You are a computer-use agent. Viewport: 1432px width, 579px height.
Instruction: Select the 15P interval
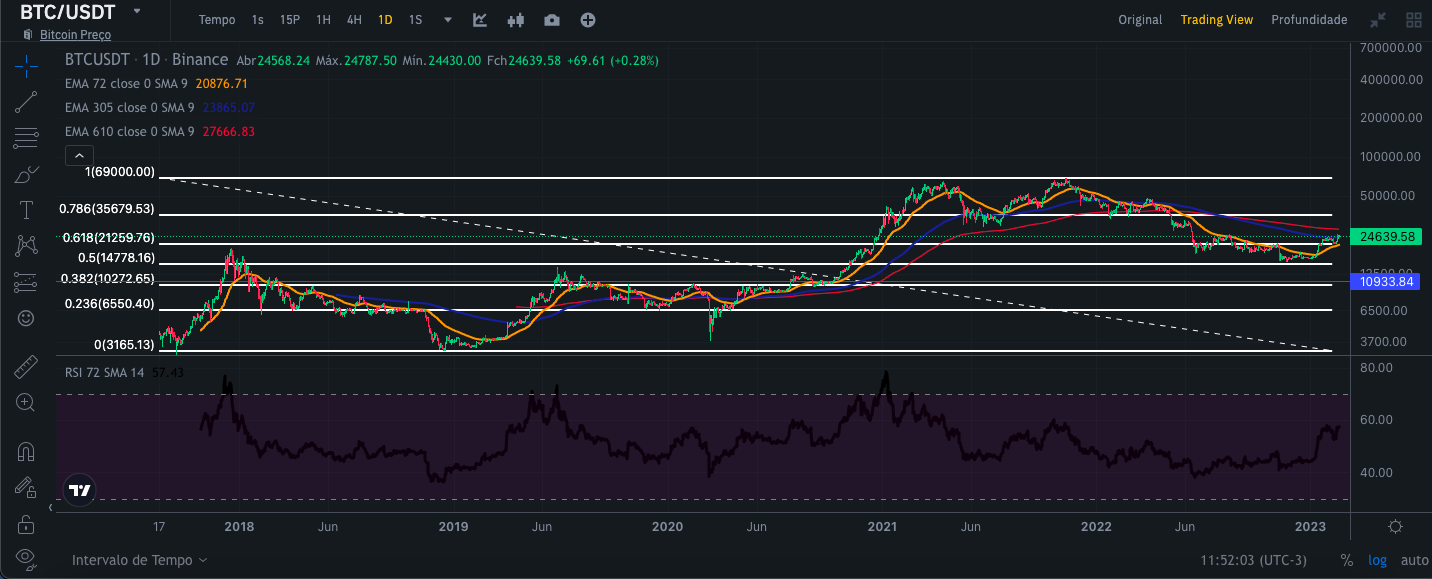click(x=290, y=20)
